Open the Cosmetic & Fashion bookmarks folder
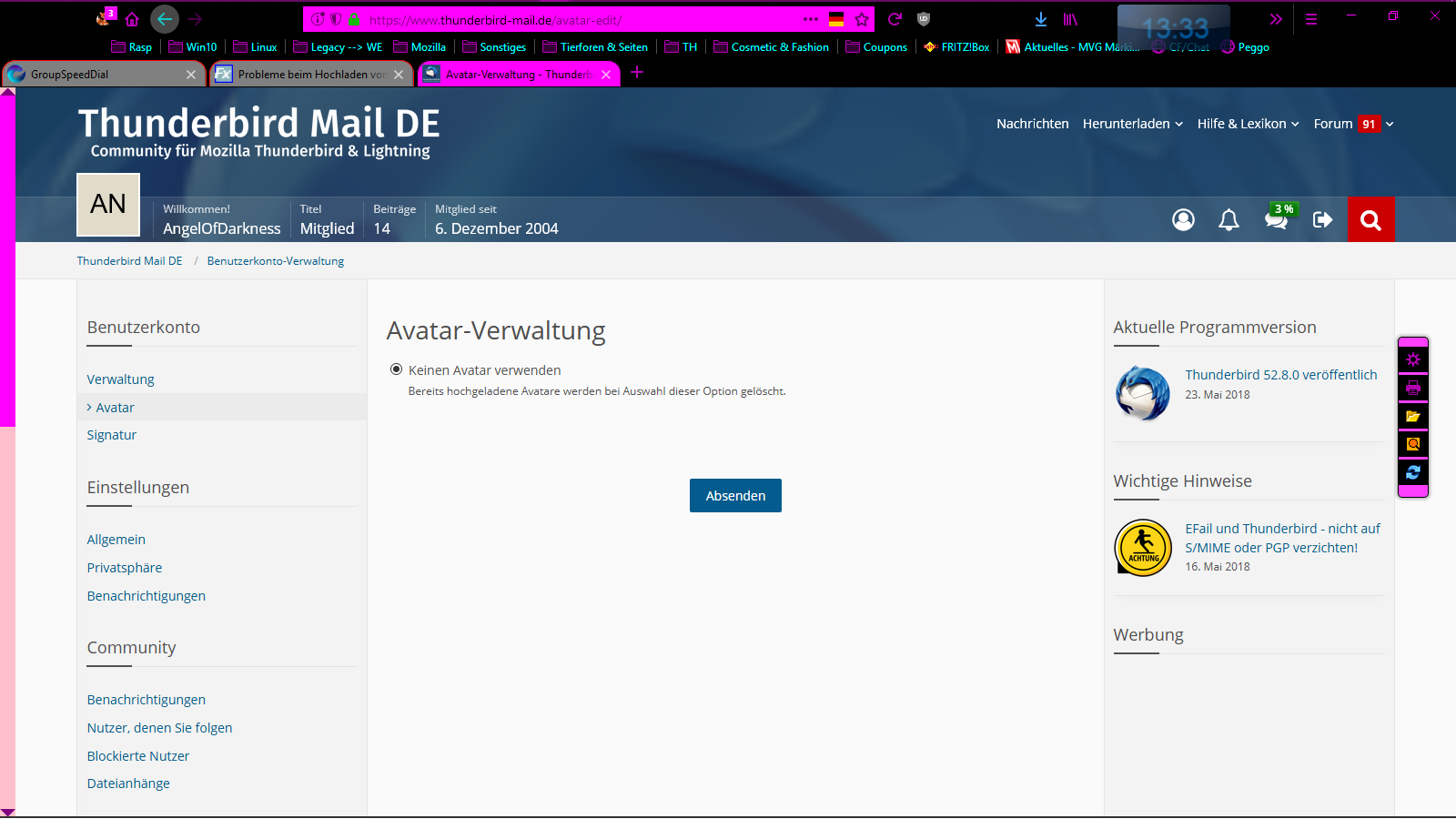The image size is (1456, 819). (771, 47)
